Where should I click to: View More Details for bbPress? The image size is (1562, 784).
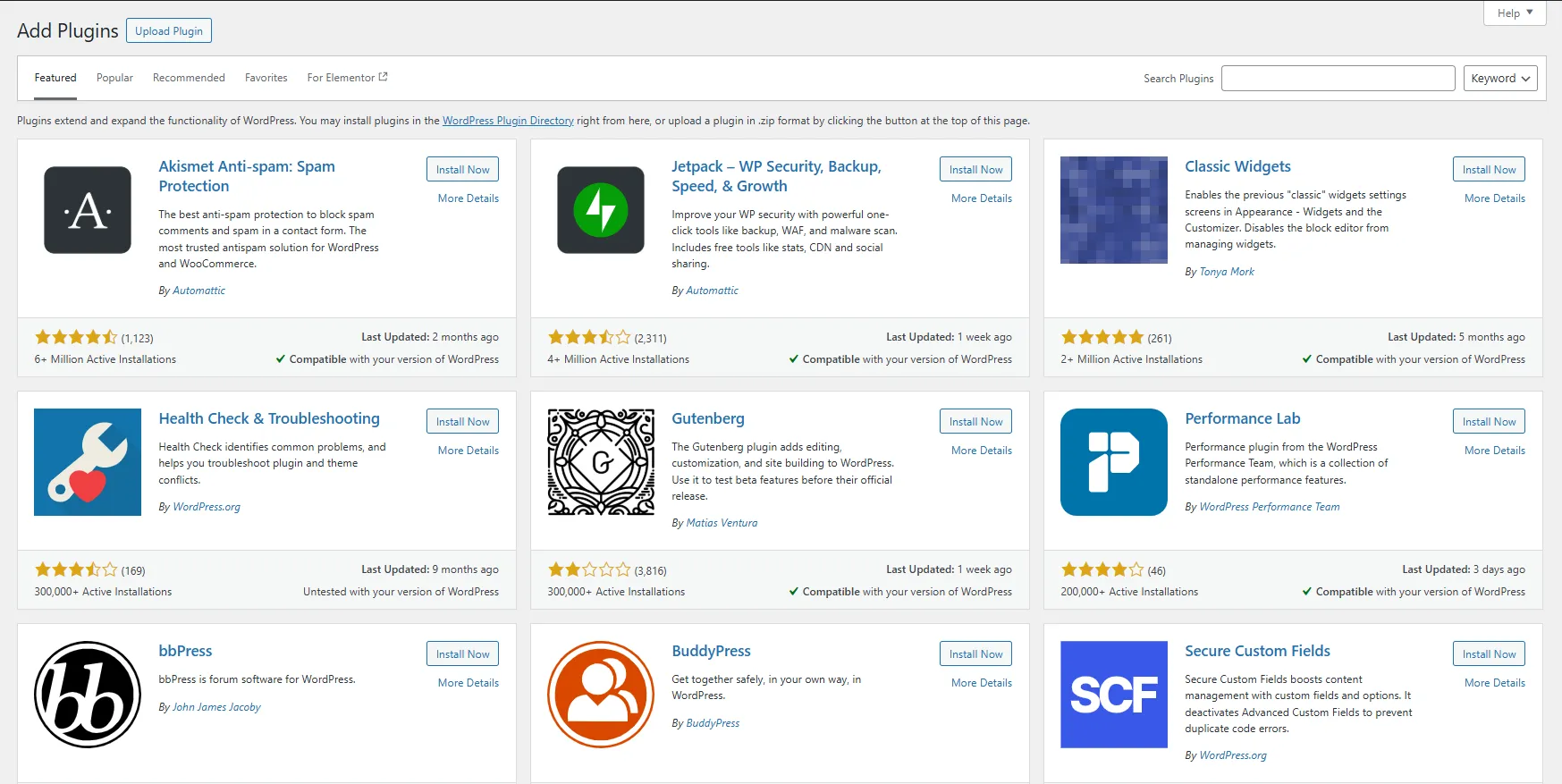(x=469, y=683)
